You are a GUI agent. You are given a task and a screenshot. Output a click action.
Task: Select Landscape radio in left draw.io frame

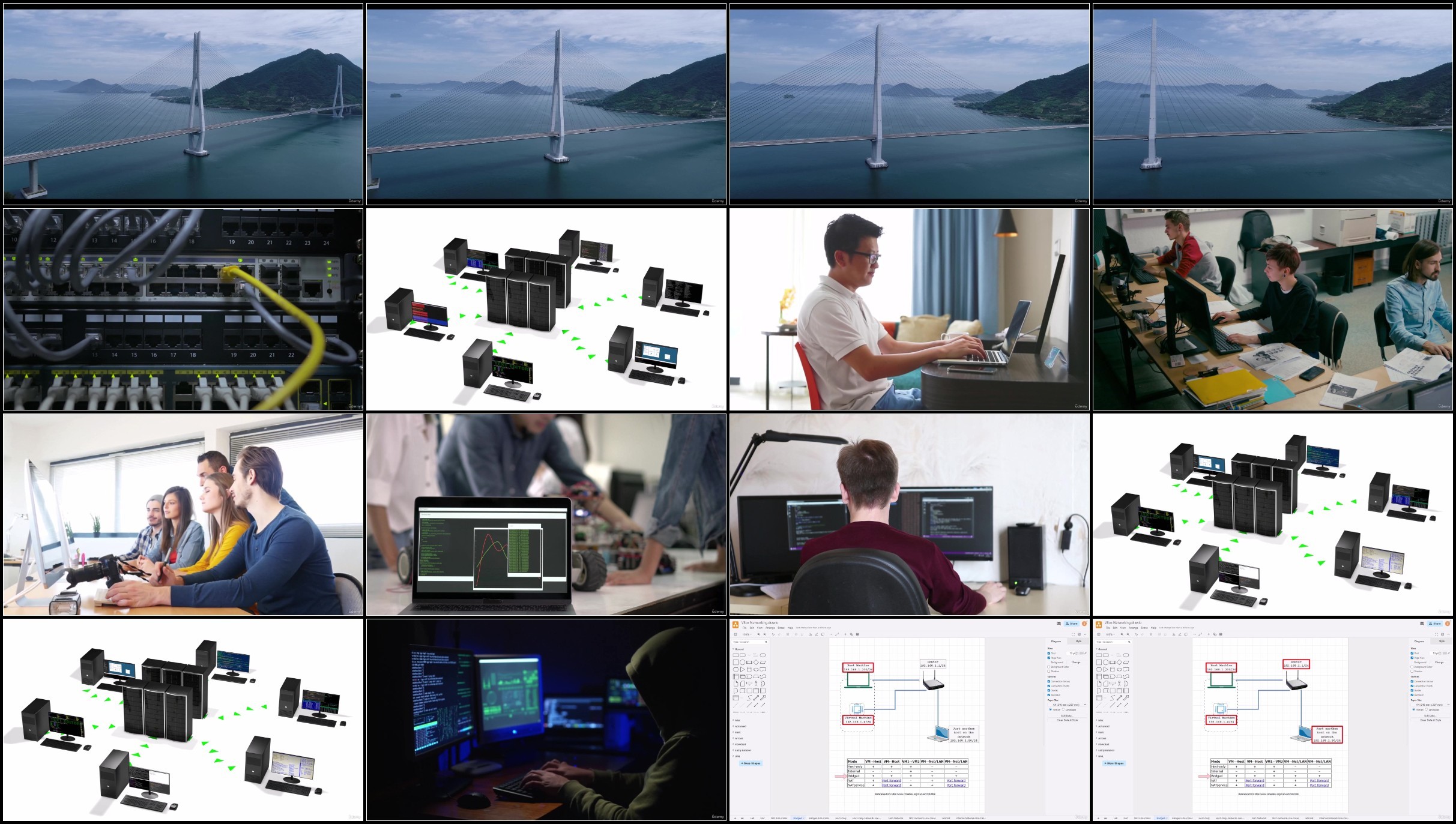[1063, 709]
